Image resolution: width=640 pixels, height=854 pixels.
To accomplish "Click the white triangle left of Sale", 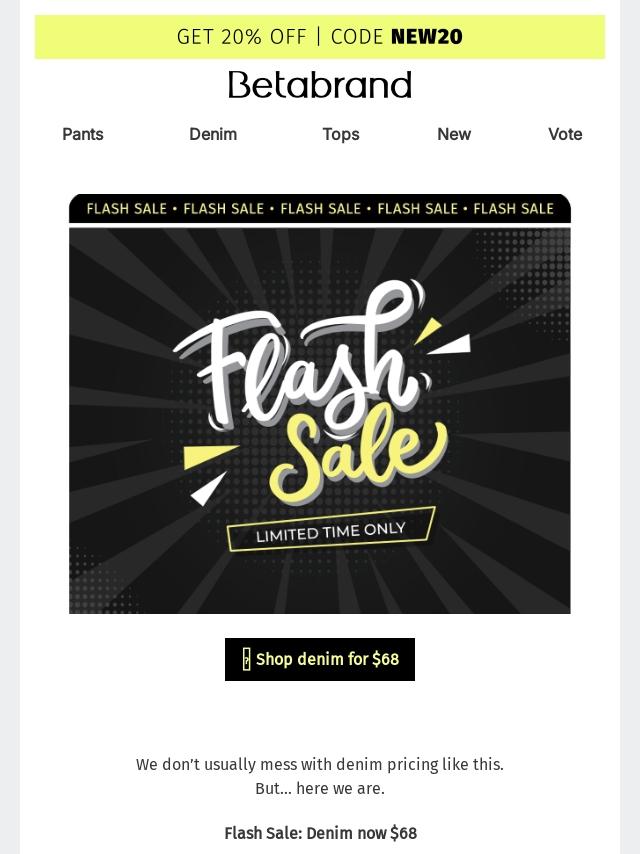I will [x=208, y=489].
